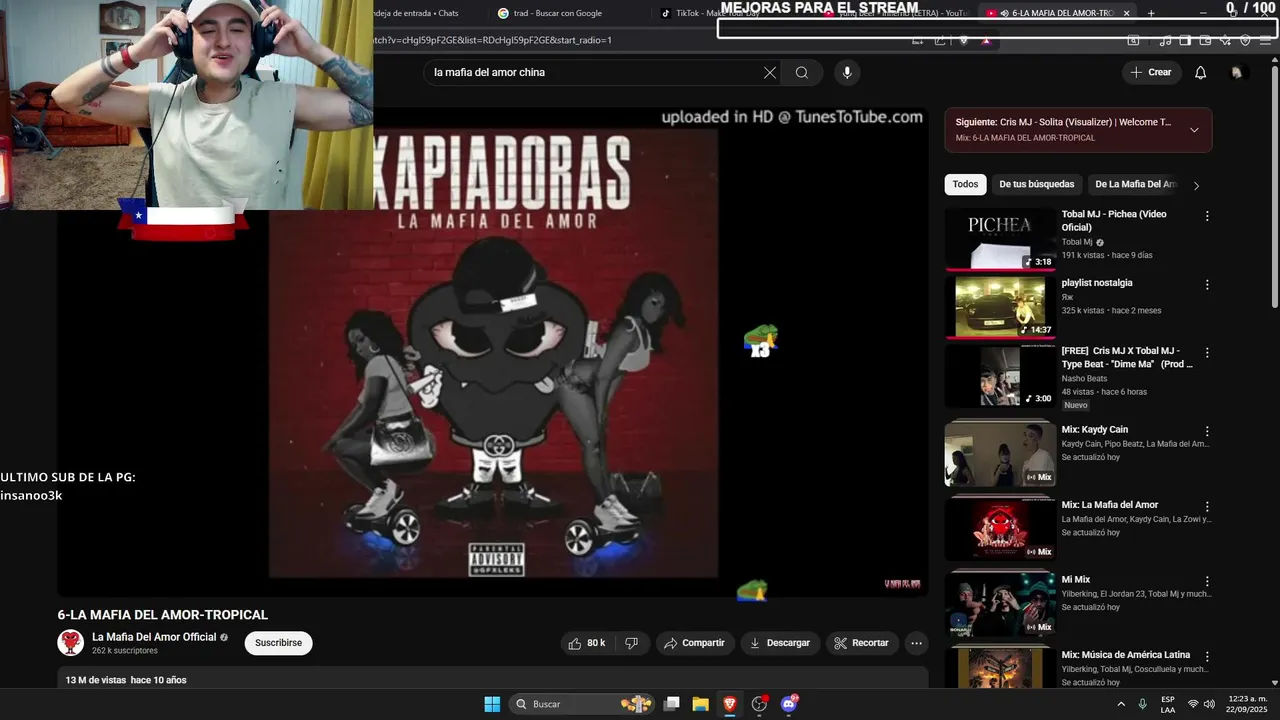1280x720 pixels.
Task: Subscribe with the Suscribirse button
Action: pyautogui.click(x=278, y=643)
